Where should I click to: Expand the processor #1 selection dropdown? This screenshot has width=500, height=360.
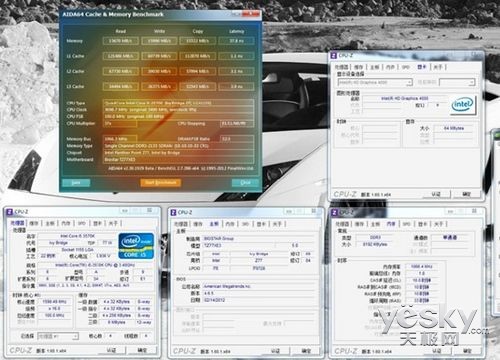click(58, 336)
